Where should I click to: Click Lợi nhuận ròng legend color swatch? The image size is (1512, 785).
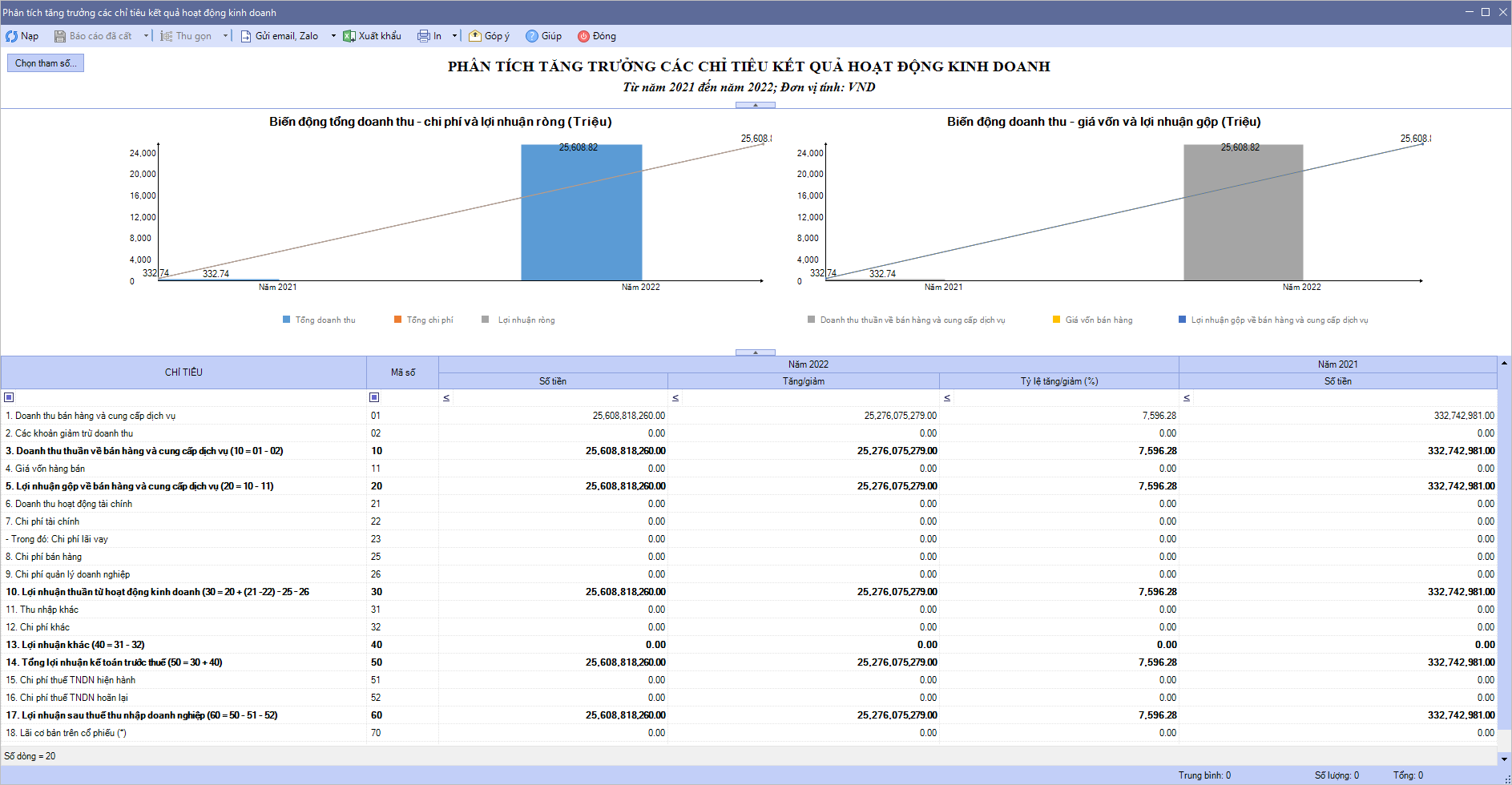(x=486, y=320)
